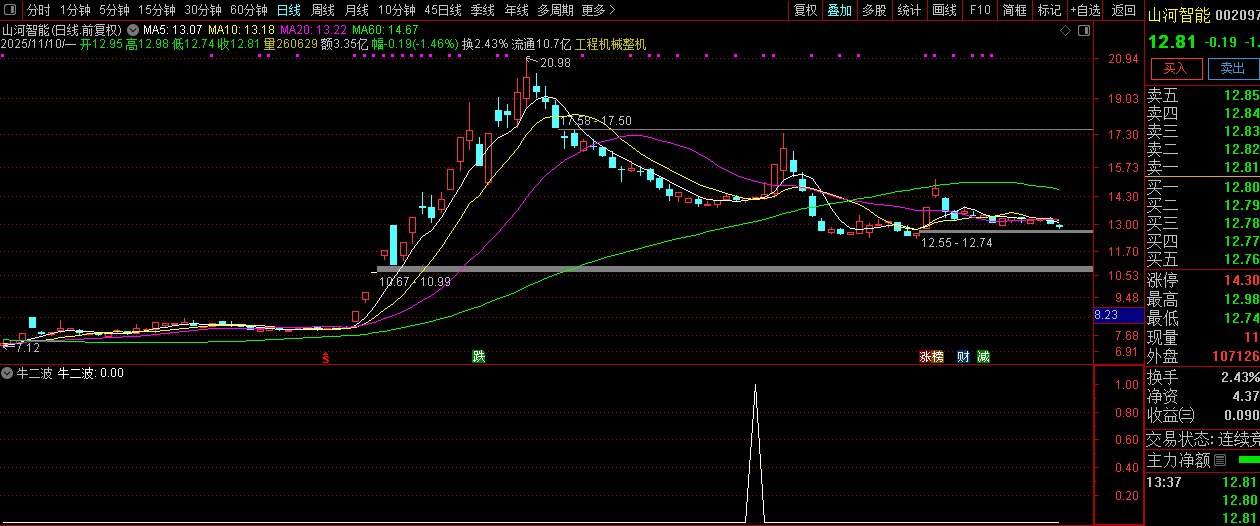Viewport: 1260px width, 526px height.
Task: Select the 60分钟 period tab
Action: click(248, 10)
